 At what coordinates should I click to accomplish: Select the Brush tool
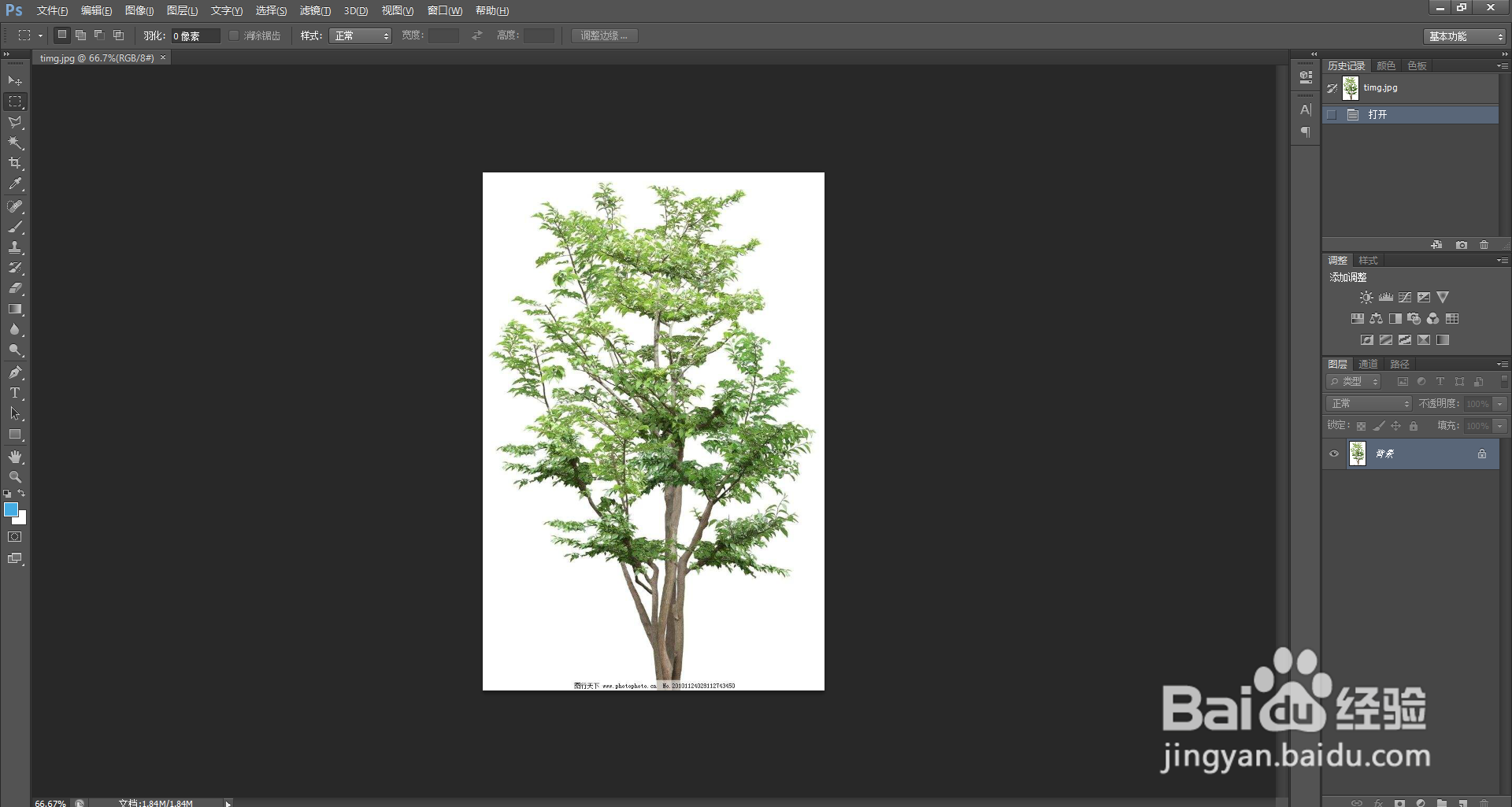tap(15, 227)
